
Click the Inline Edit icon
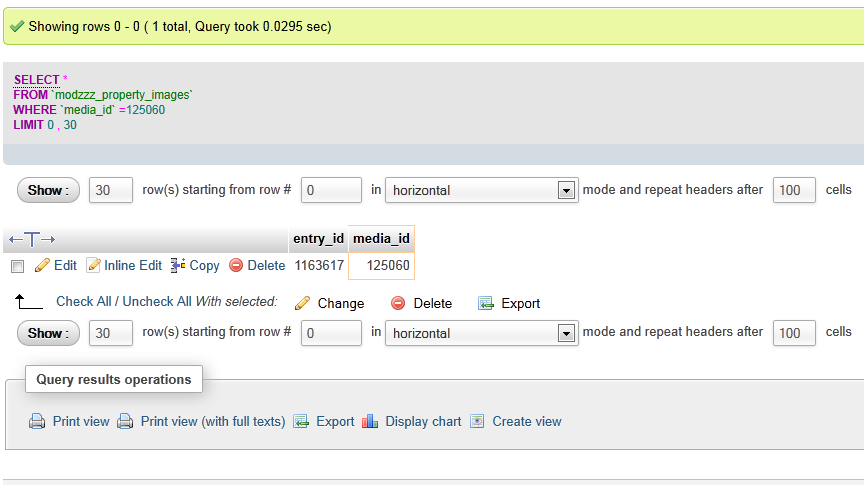point(94,266)
